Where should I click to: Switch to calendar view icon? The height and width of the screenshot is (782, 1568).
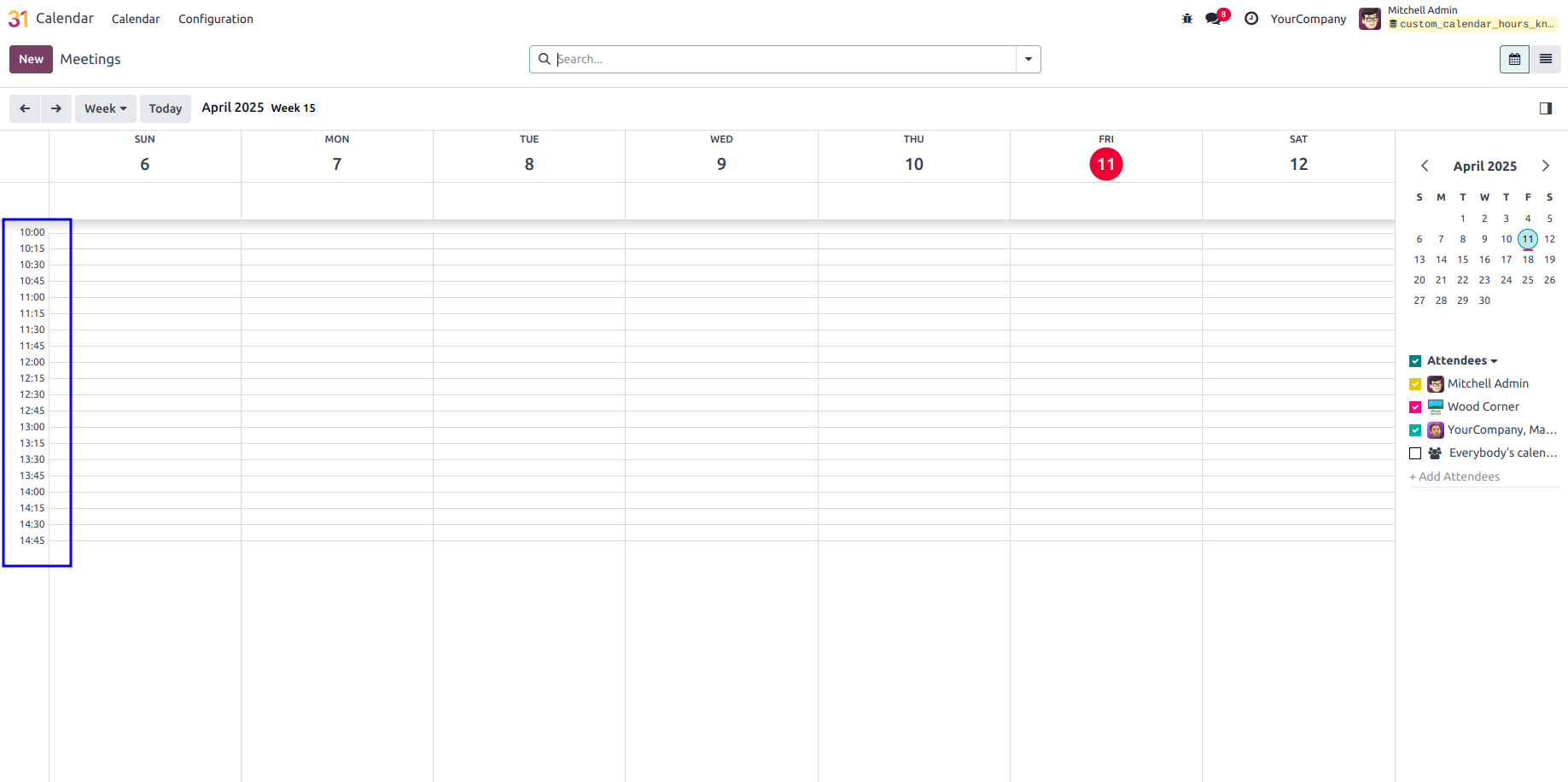[1514, 59]
